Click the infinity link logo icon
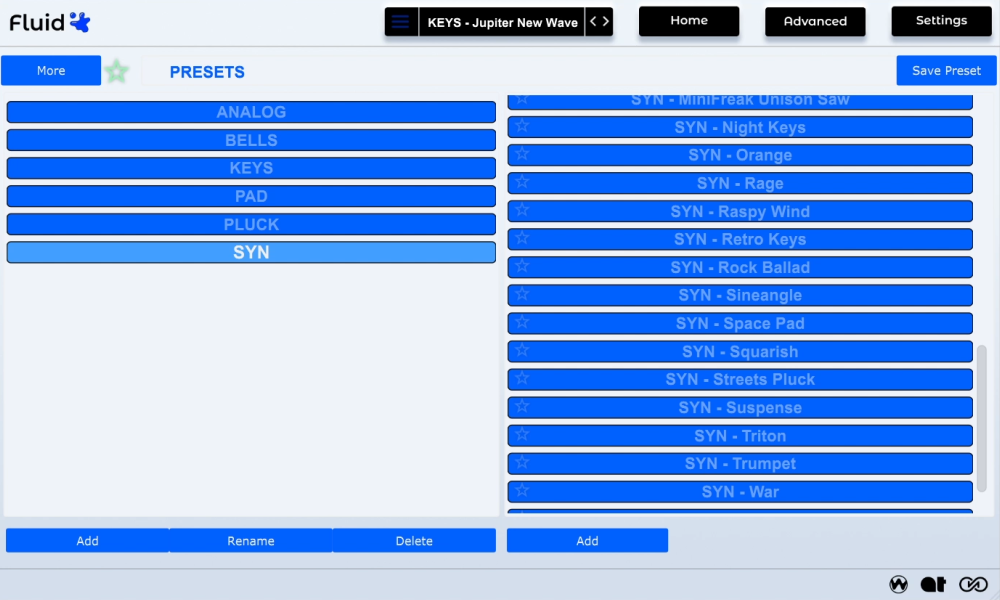The height and width of the screenshot is (600, 1000). pyautogui.click(x=973, y=584)
